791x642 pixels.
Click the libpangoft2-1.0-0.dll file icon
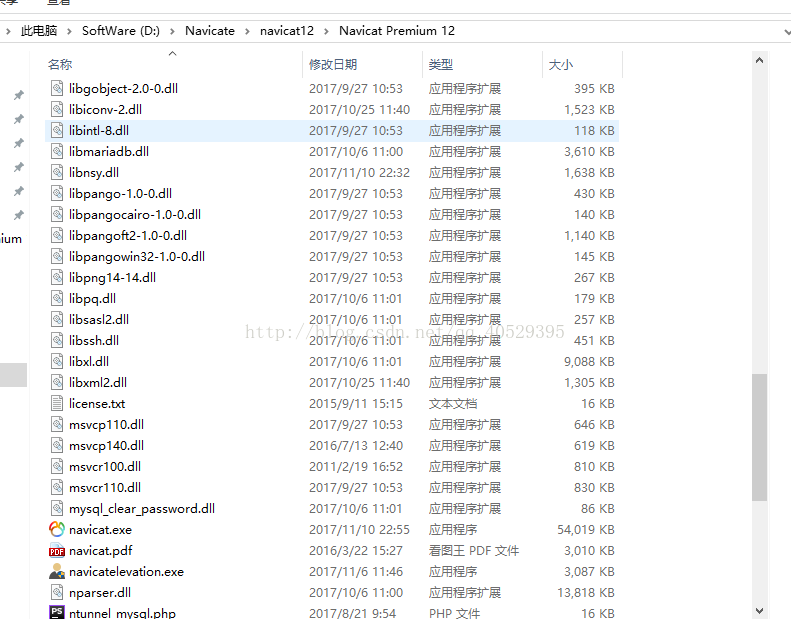[x=57, y=236]
